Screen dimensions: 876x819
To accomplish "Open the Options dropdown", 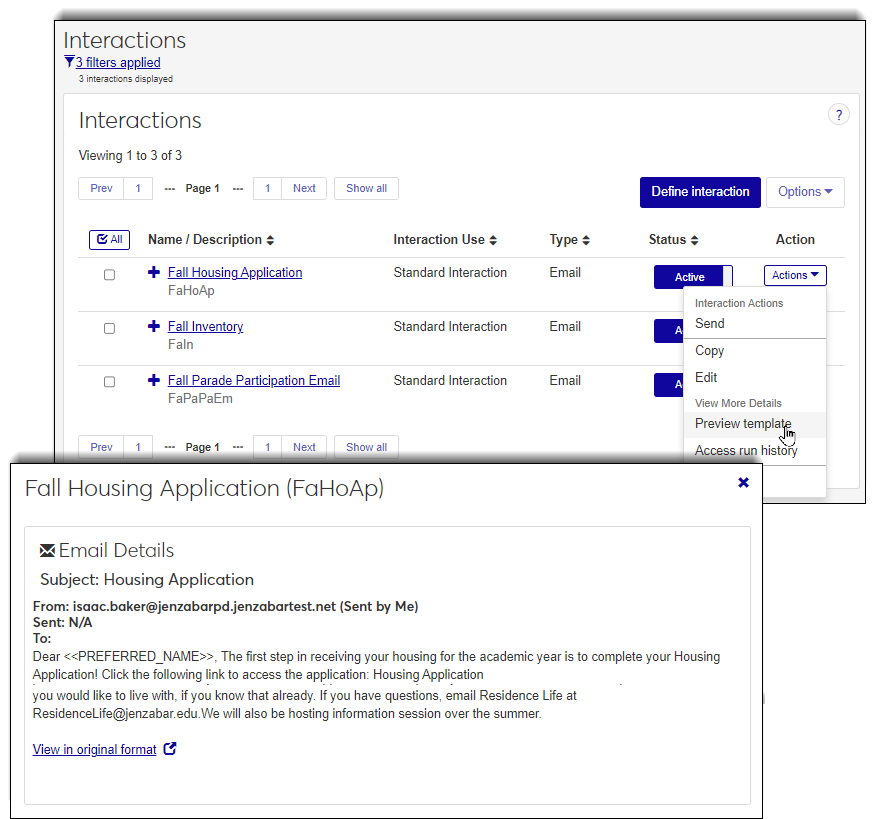I will [805, 192].
